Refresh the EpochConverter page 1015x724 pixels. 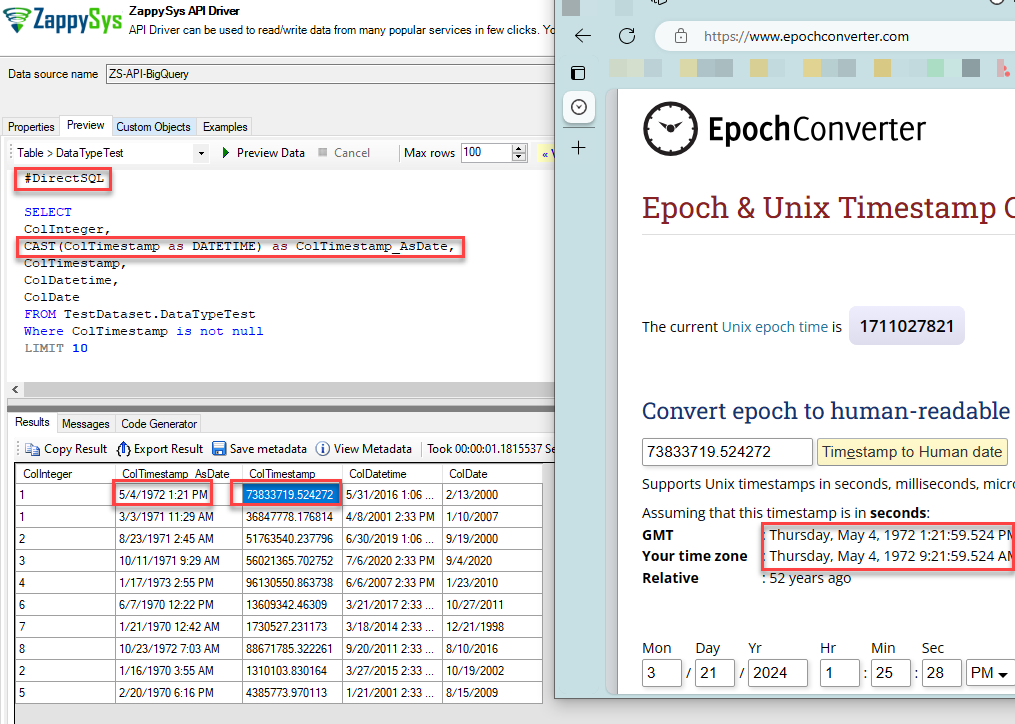click(627, 35)
